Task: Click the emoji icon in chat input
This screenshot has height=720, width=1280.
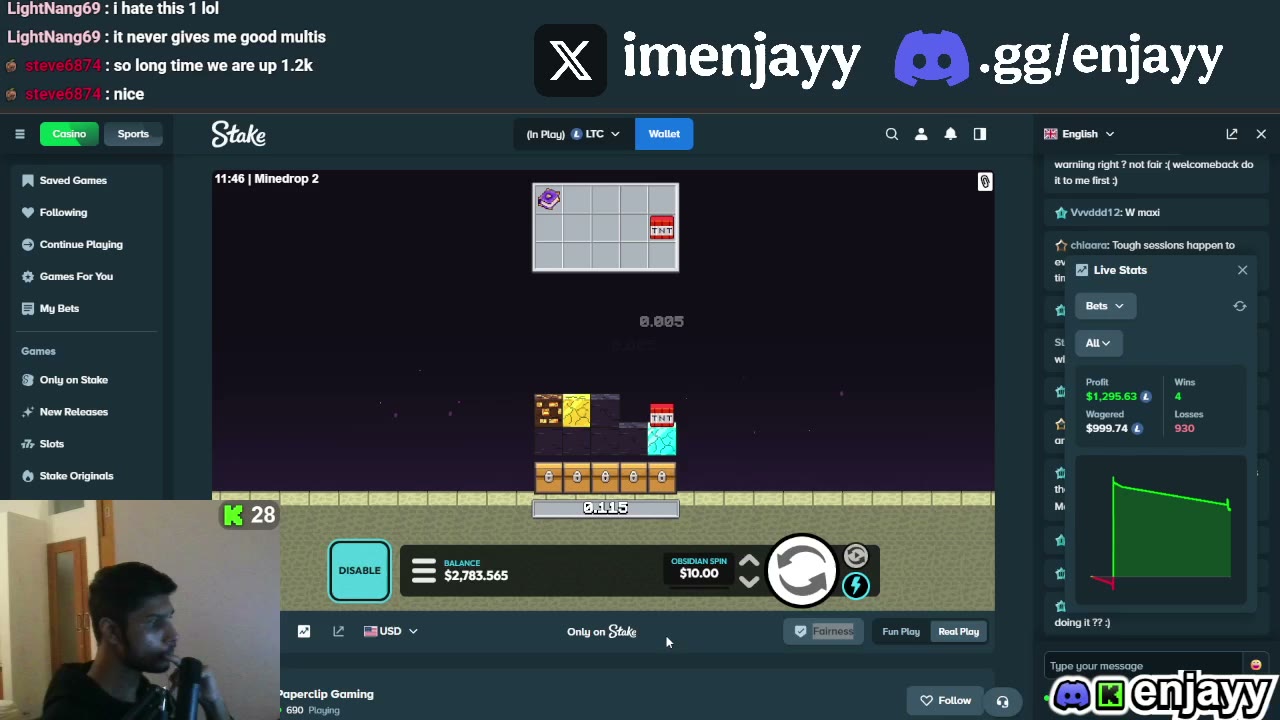Action: tap(1256, 665)
